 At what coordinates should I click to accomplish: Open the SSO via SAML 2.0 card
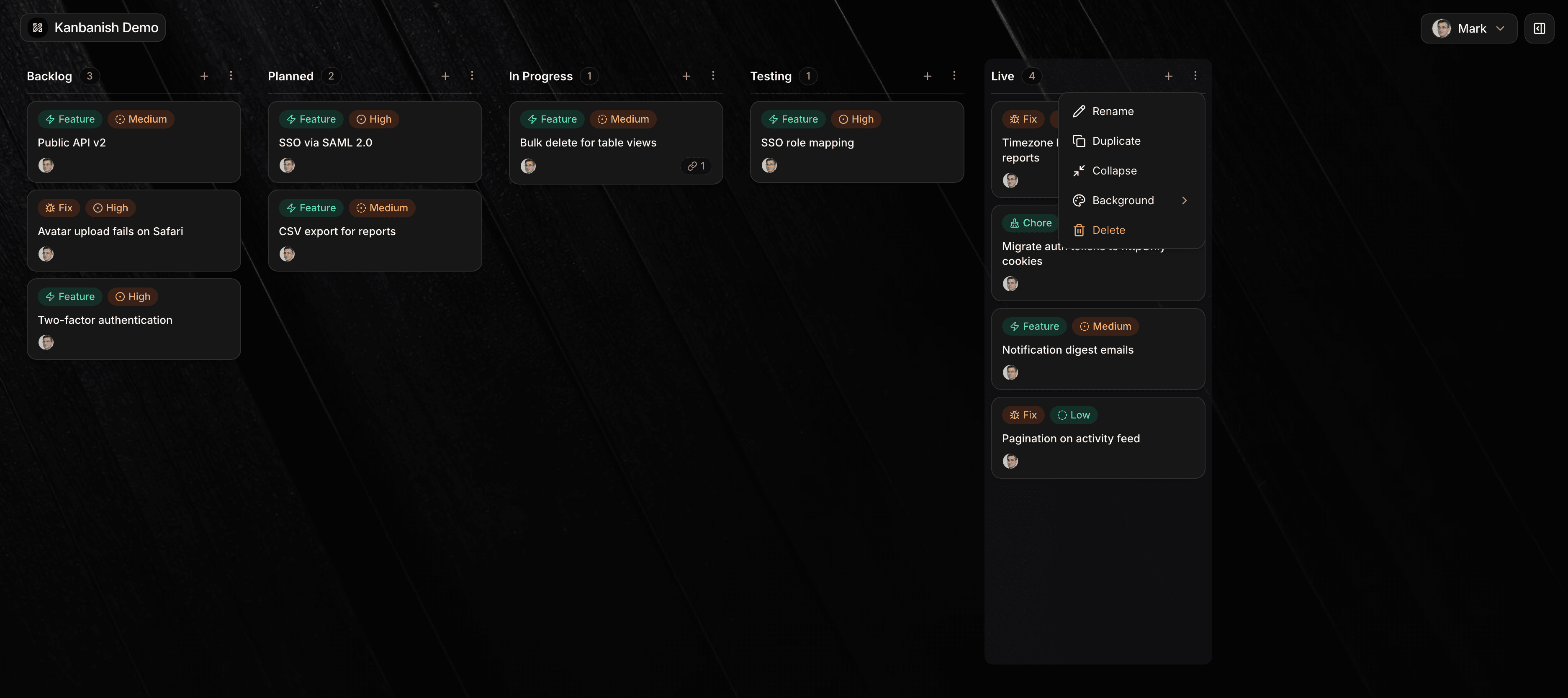[x=374, y=142]
